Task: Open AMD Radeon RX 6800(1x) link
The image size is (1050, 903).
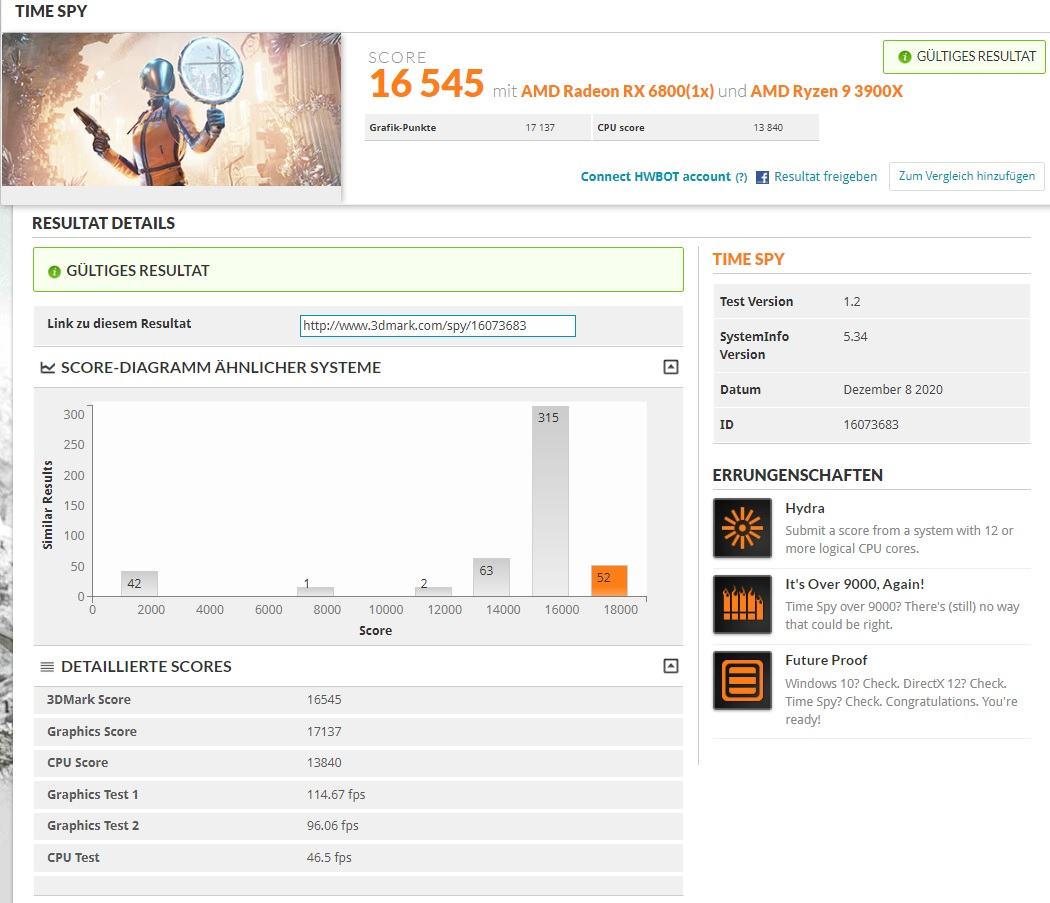Action: pyautogui.click(x=617, y=91)
